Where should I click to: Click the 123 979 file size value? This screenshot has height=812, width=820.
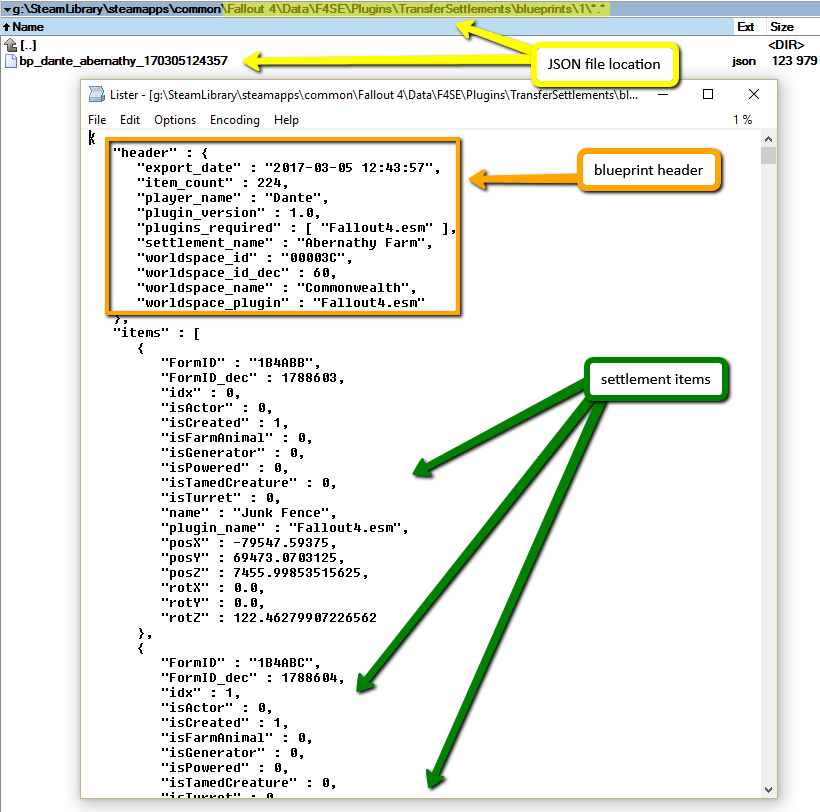pos(794,61)
